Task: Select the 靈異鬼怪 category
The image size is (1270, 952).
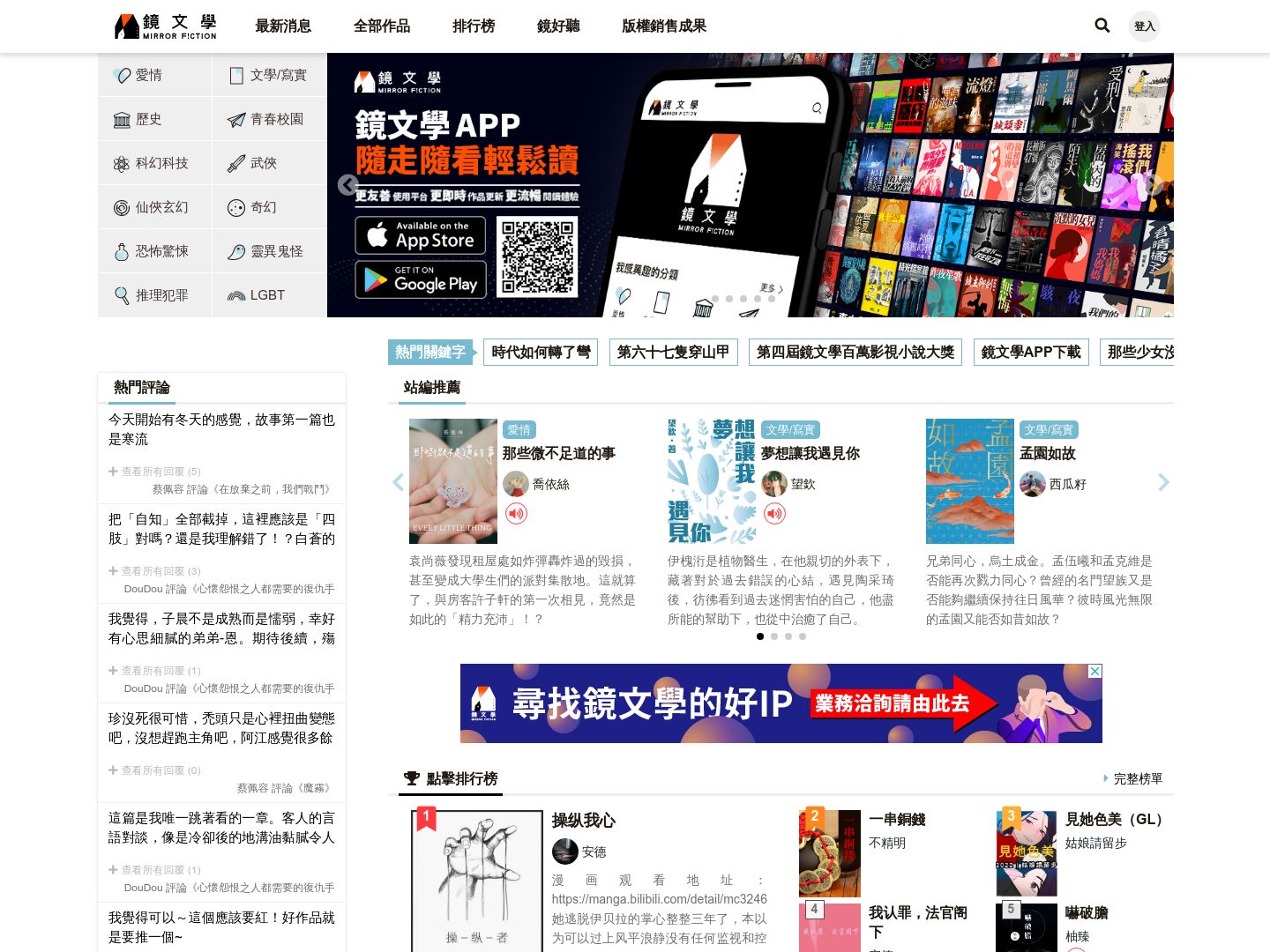Action: click(270, 251)
